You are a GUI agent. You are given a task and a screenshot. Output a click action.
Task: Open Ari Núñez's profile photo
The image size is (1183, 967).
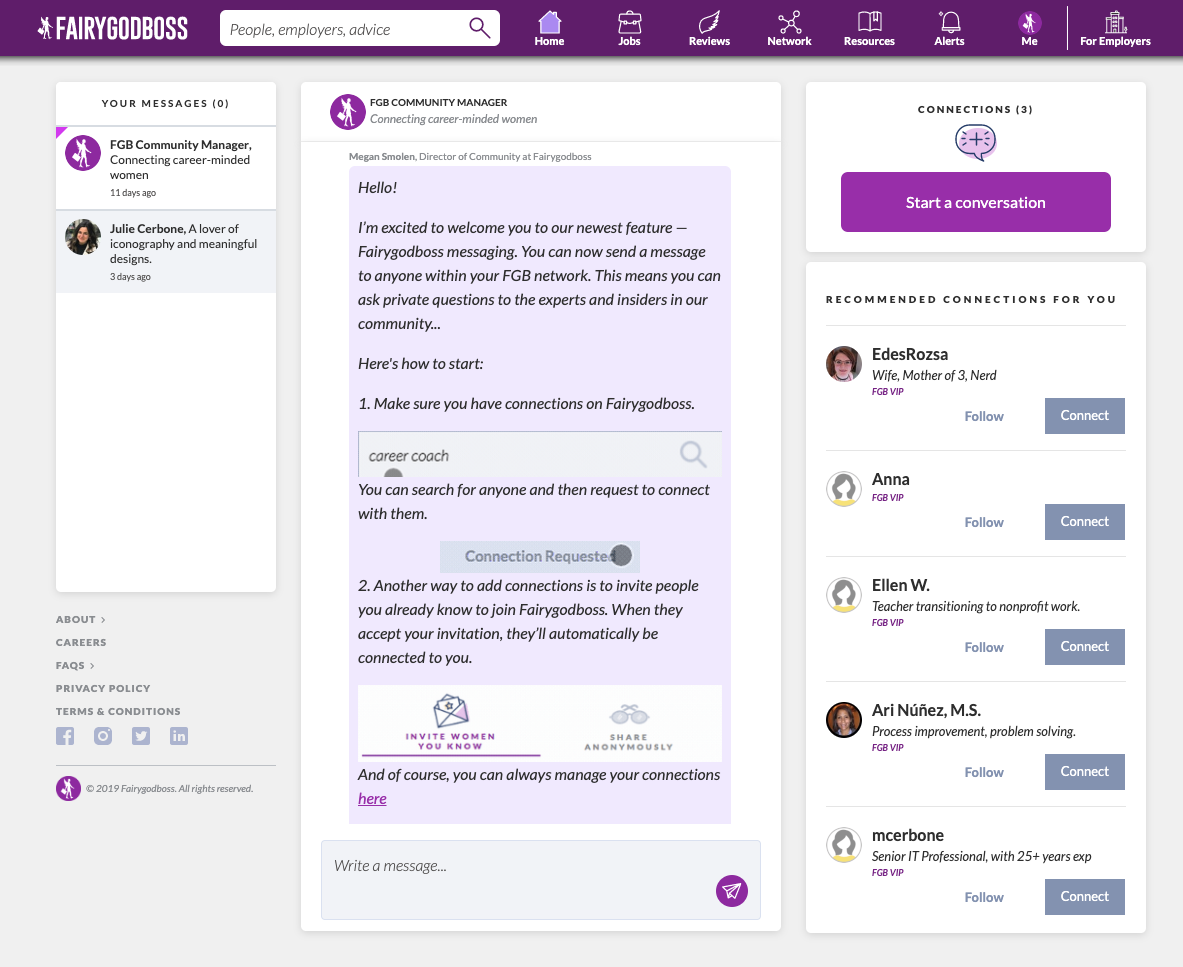click(843, 720)
